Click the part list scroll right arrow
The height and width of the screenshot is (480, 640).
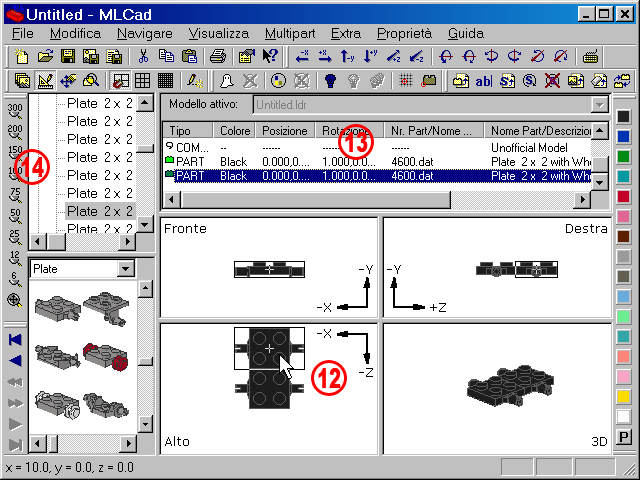tap(582, 200)
